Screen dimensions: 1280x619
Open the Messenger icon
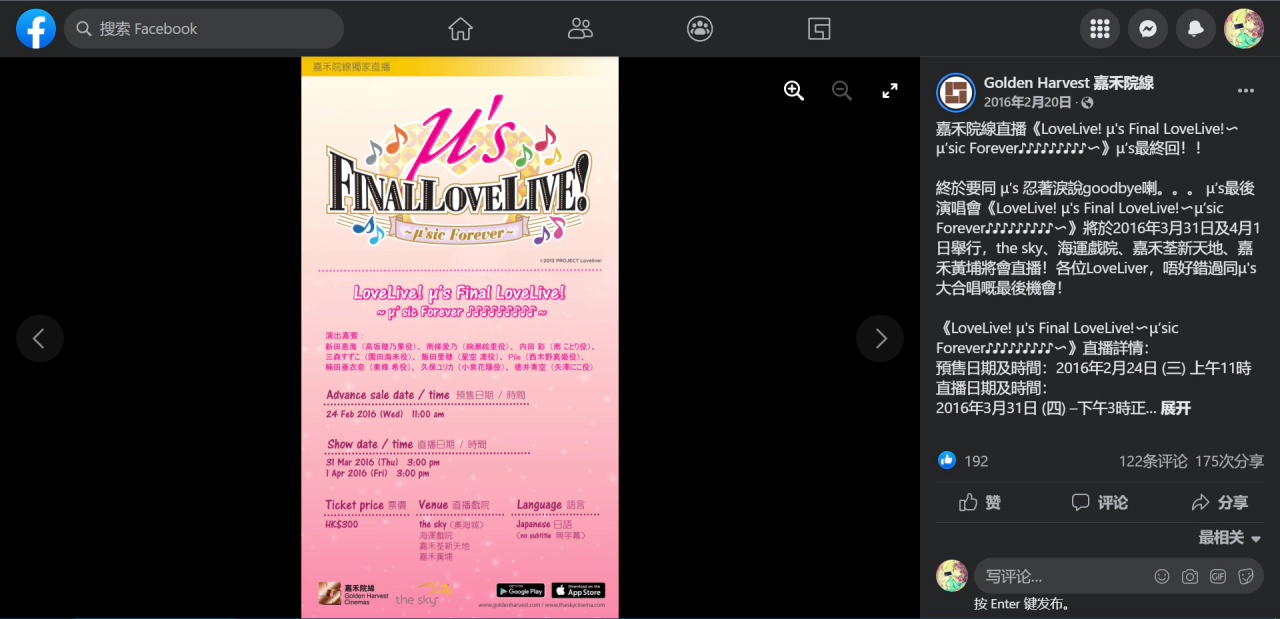(1148, 29)
